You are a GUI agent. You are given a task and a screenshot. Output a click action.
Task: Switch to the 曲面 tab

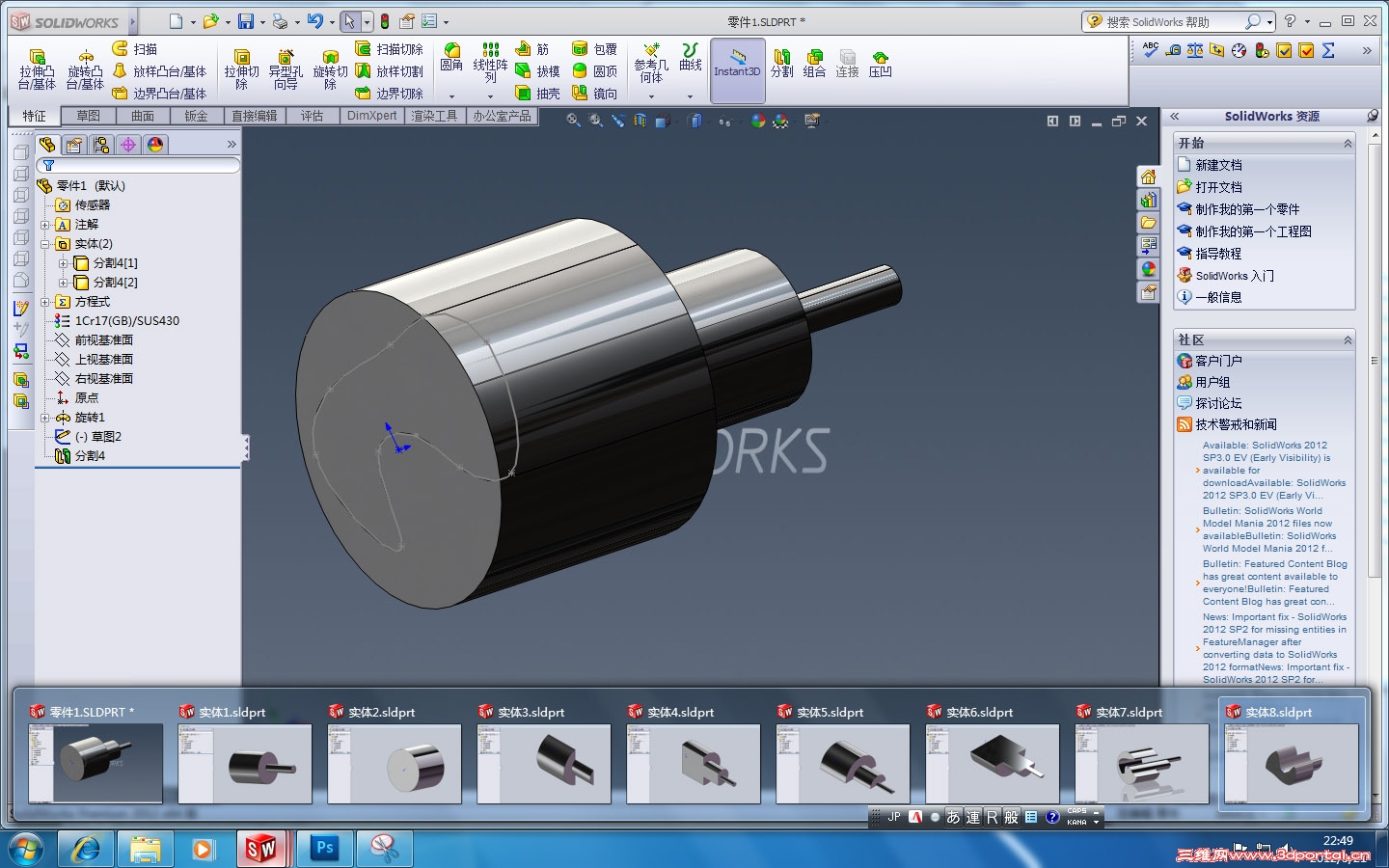(x=143, y=116)
